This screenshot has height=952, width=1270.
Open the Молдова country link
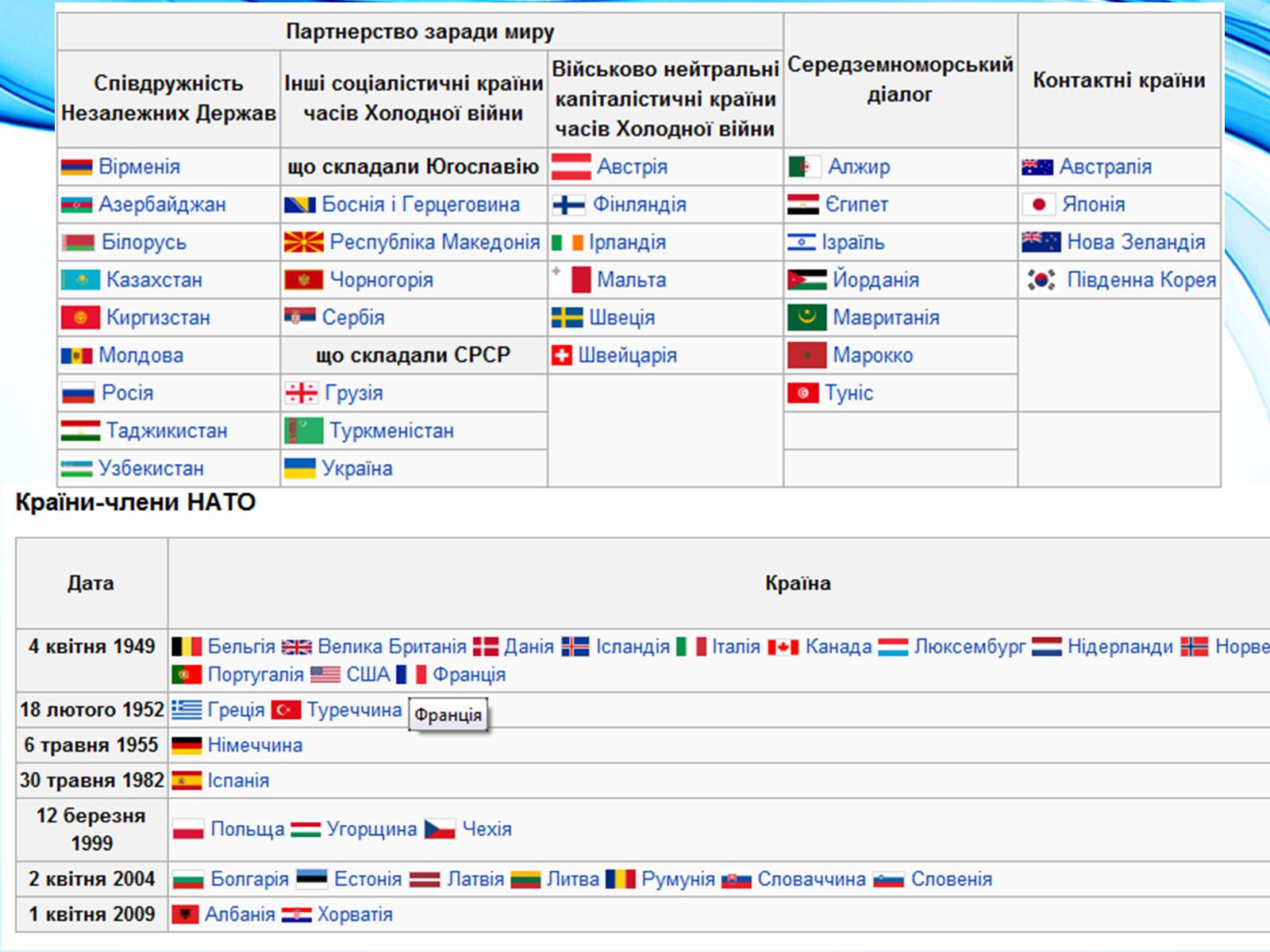(x=140, y=355)
